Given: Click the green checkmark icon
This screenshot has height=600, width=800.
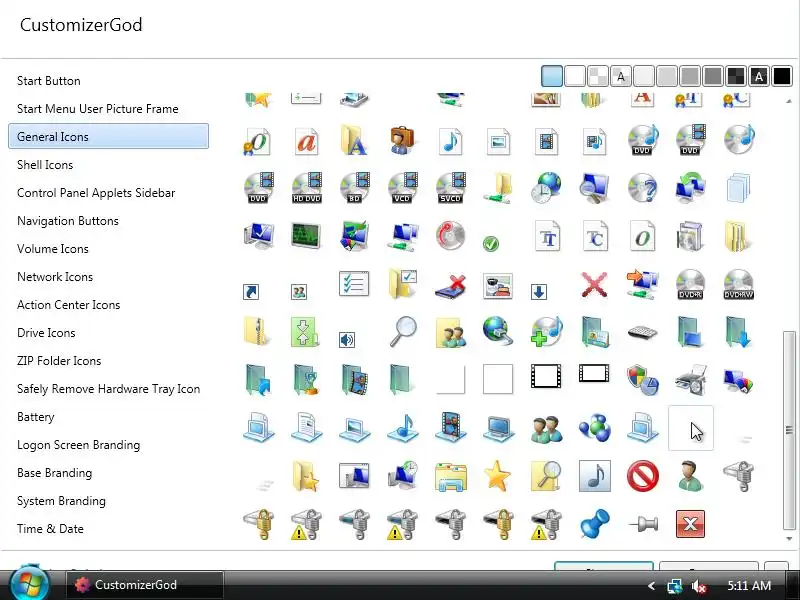Looking at the screenshot, I should pos(491,244).
